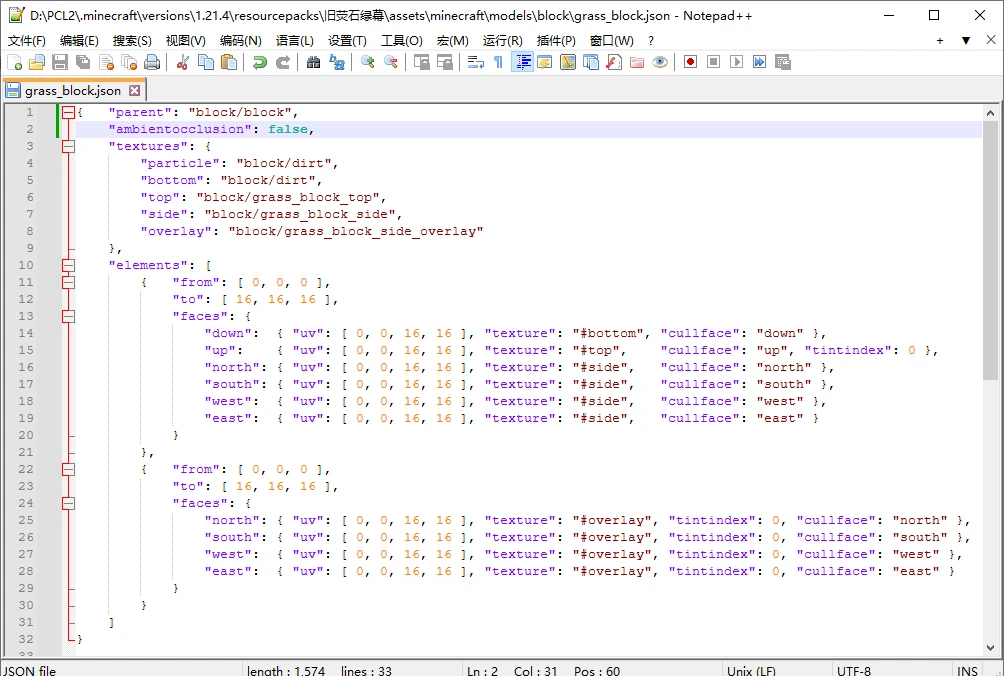Show Function List panel icon
The height and width of the screenshot is (676, 1004).
click(613, 62)
